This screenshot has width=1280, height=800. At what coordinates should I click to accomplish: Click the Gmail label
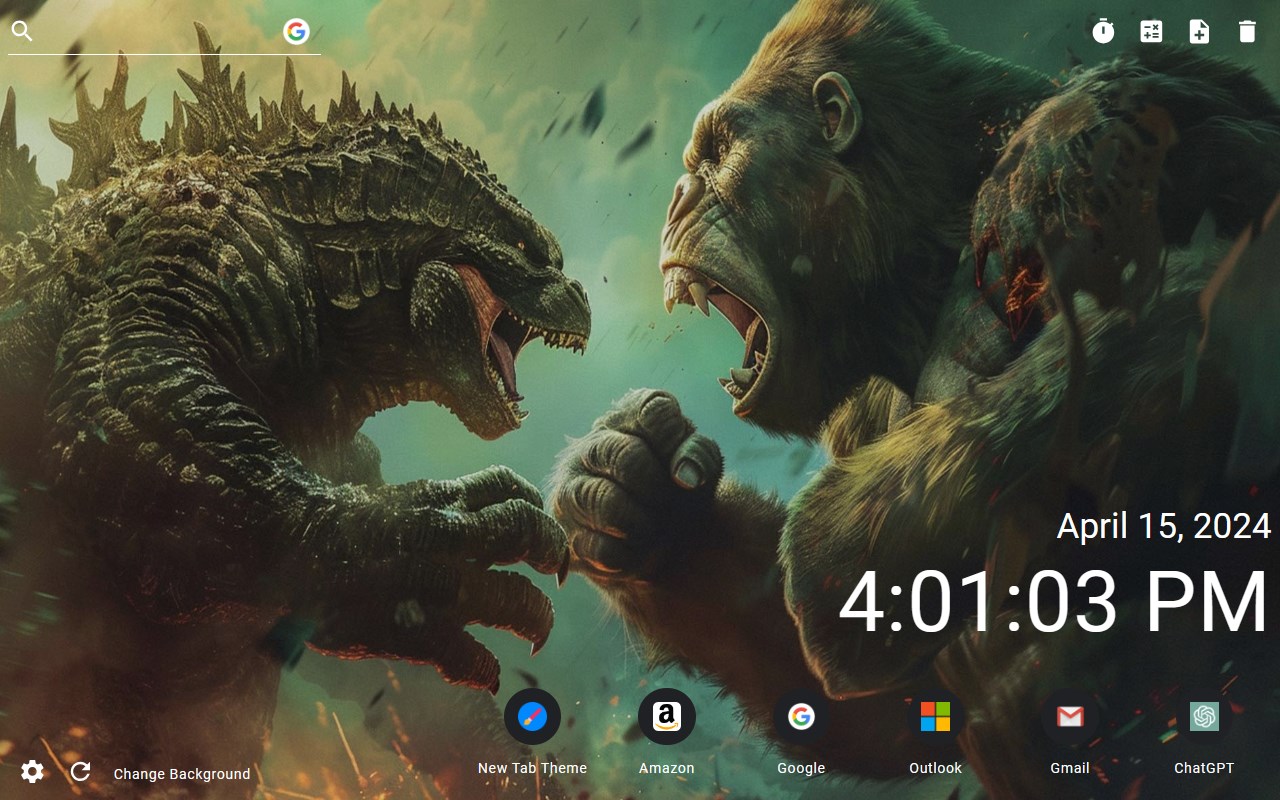(1070, 768)
